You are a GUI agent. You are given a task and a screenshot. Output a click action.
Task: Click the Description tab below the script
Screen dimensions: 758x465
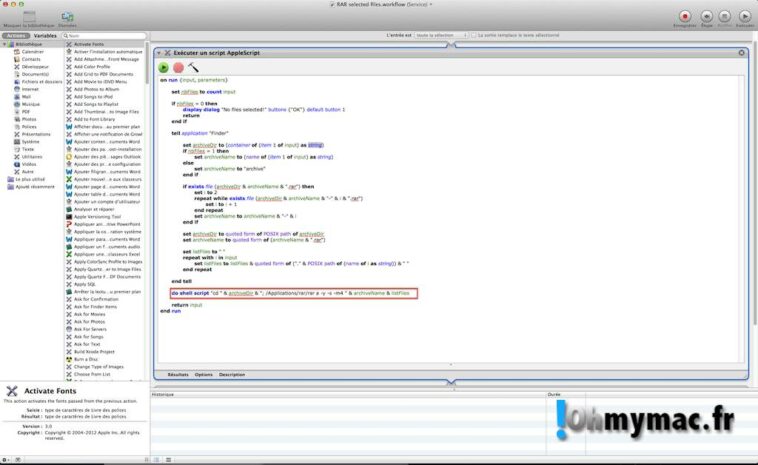coord(232,374)
